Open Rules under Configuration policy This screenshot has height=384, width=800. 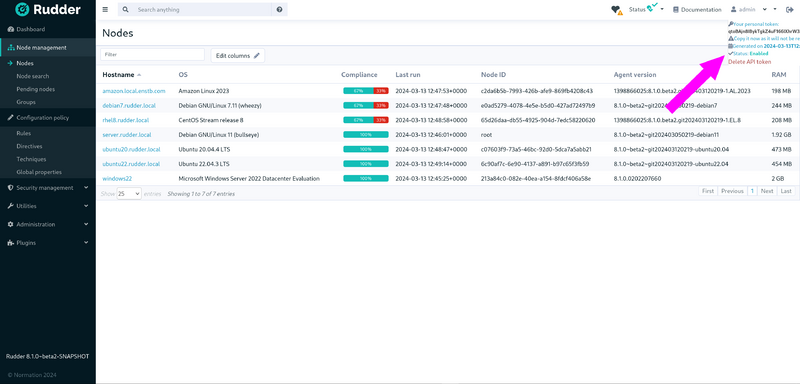pos(23,134)
